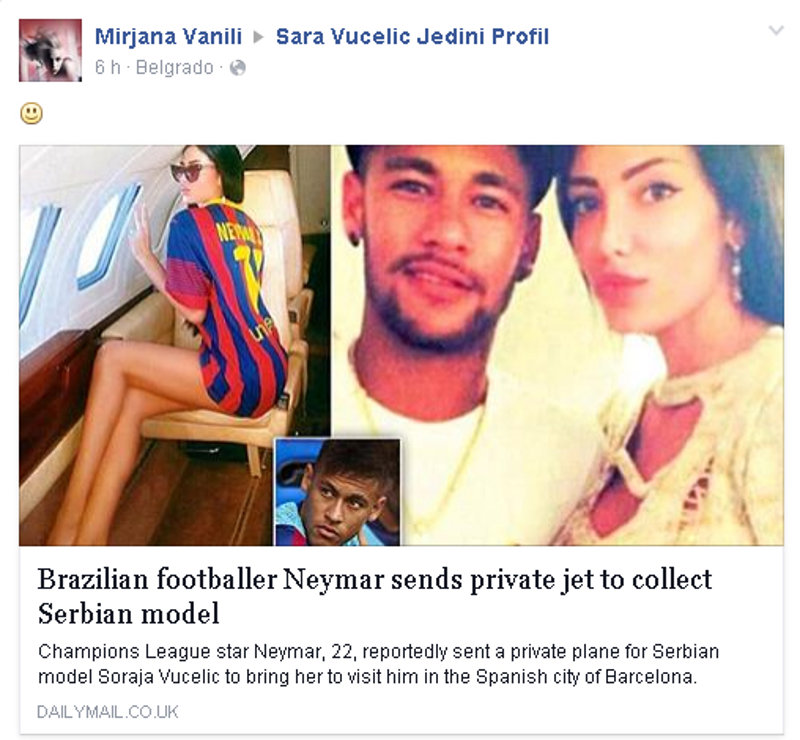Click the Mirjana Vanili name link

click(168, 37)
